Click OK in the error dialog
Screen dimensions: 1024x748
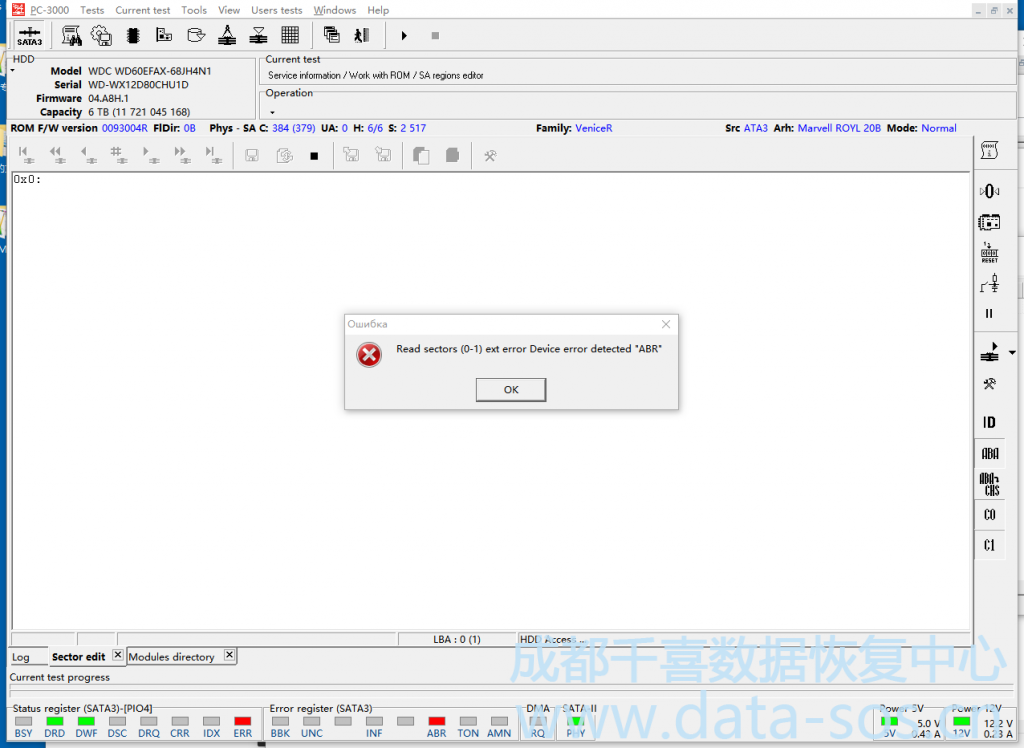pyautogui.click(x=511, y=389)
